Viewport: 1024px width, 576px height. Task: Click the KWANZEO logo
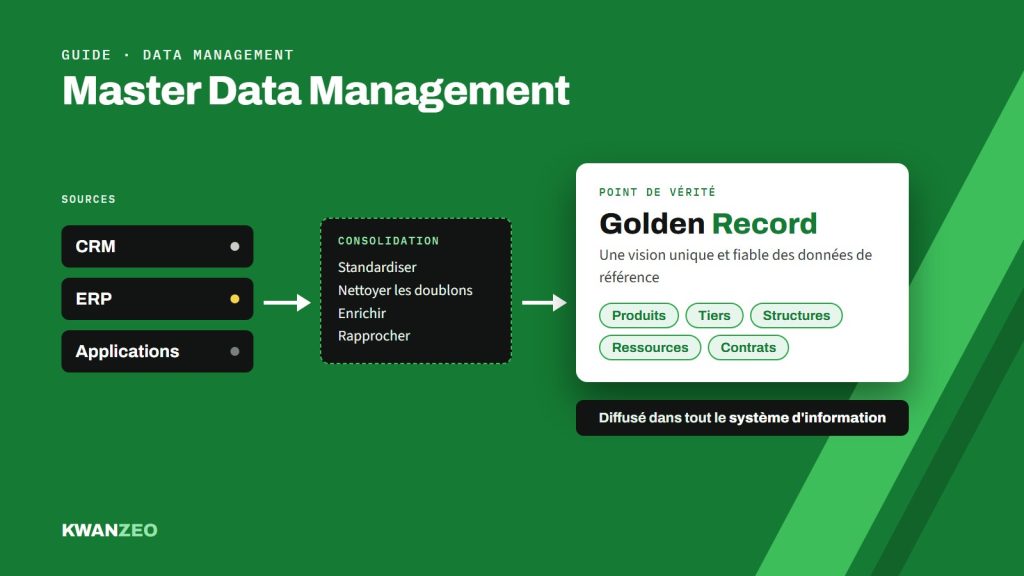pyautogui.click(x=110, y=530)
